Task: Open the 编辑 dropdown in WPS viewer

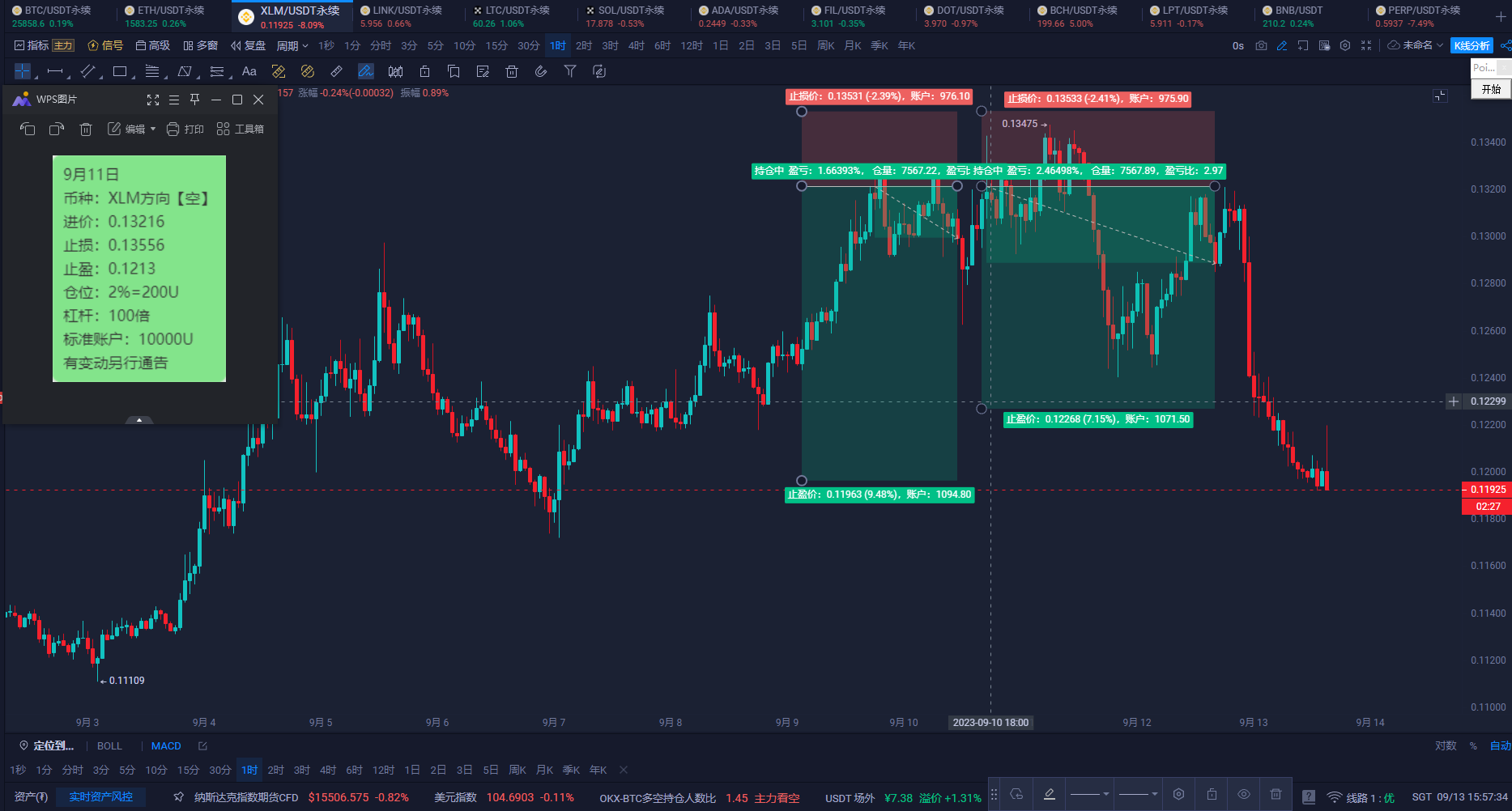Action: click(131, 129)
